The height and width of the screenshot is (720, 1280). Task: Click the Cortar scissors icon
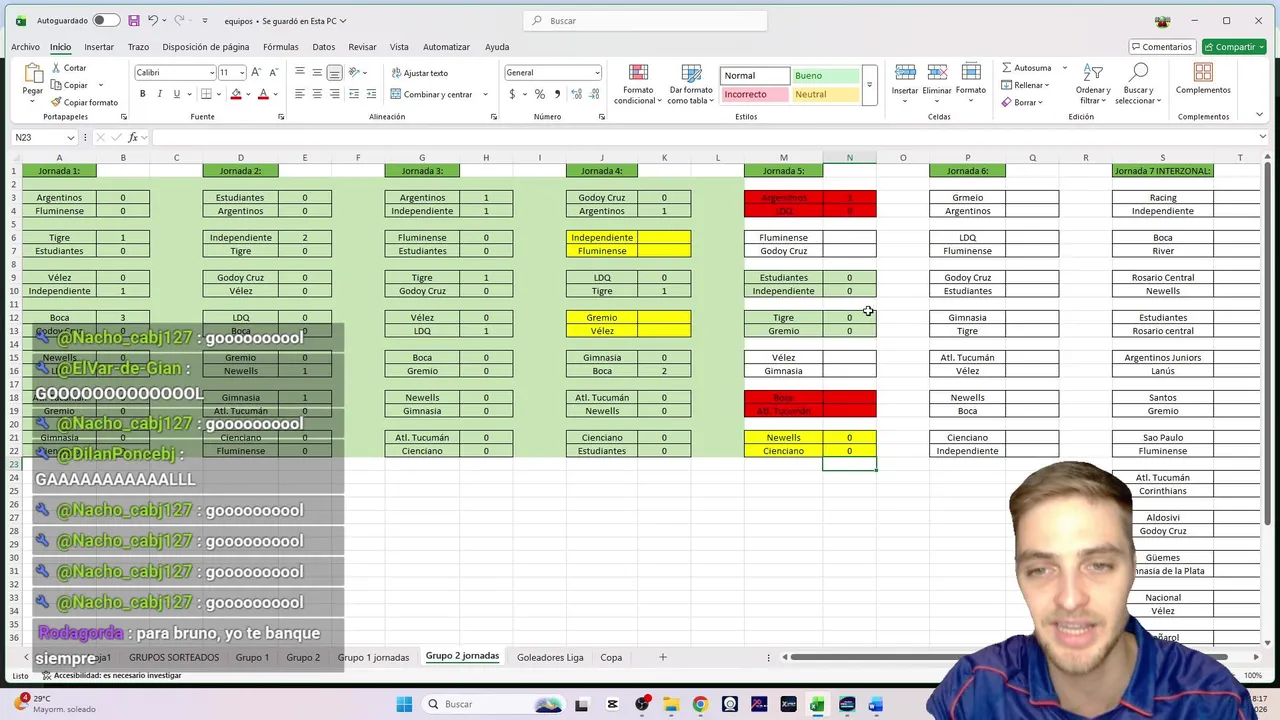pos(54,68)
